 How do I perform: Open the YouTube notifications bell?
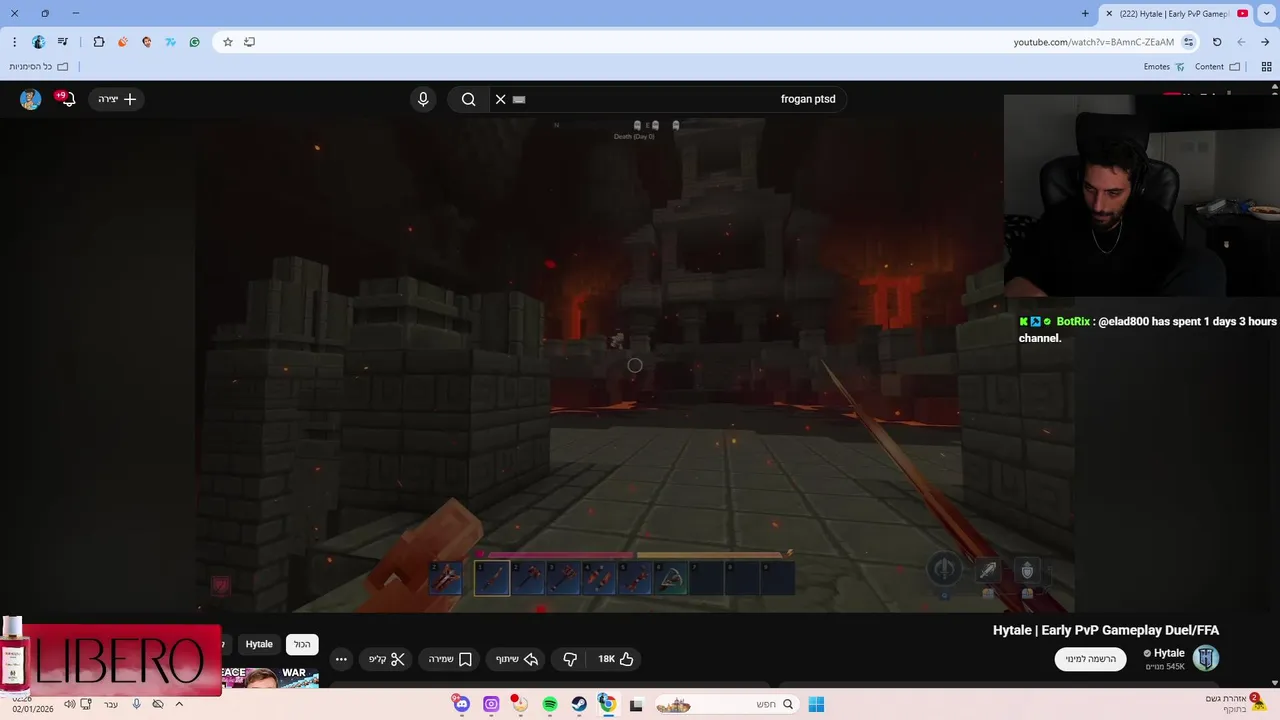click(x=67, y=99)
